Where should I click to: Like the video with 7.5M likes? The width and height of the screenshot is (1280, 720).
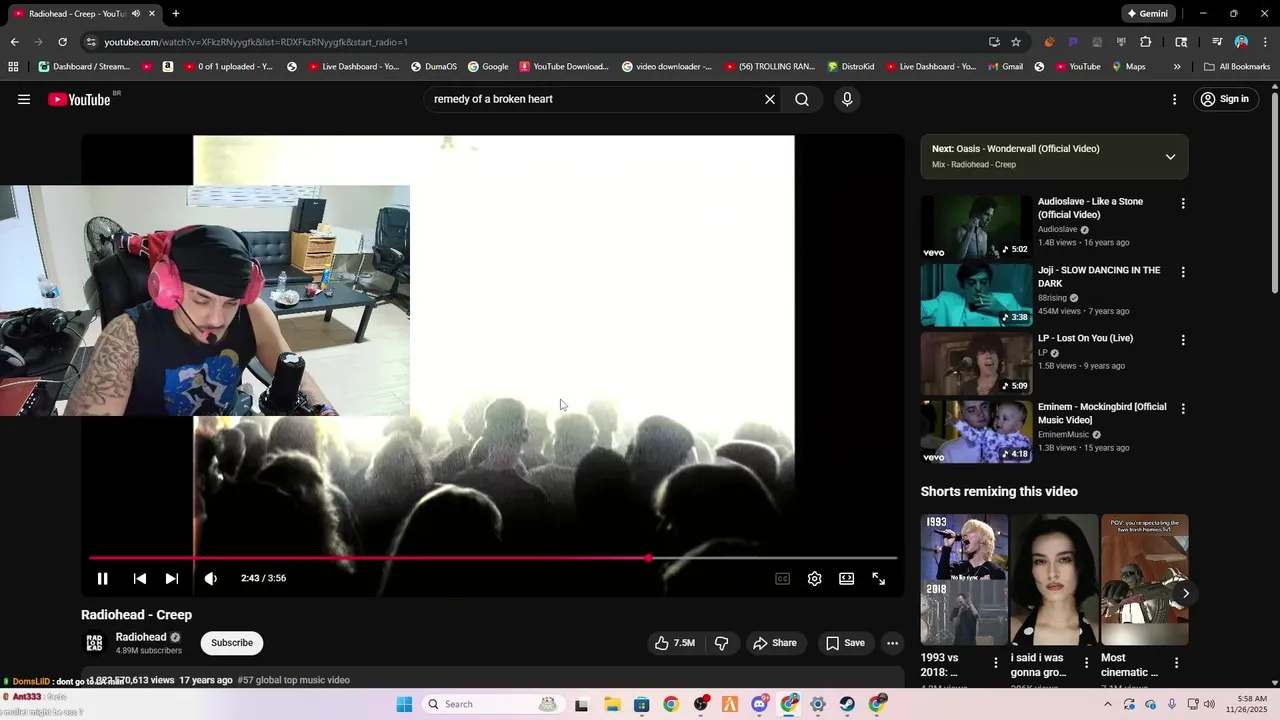[675, 643]
